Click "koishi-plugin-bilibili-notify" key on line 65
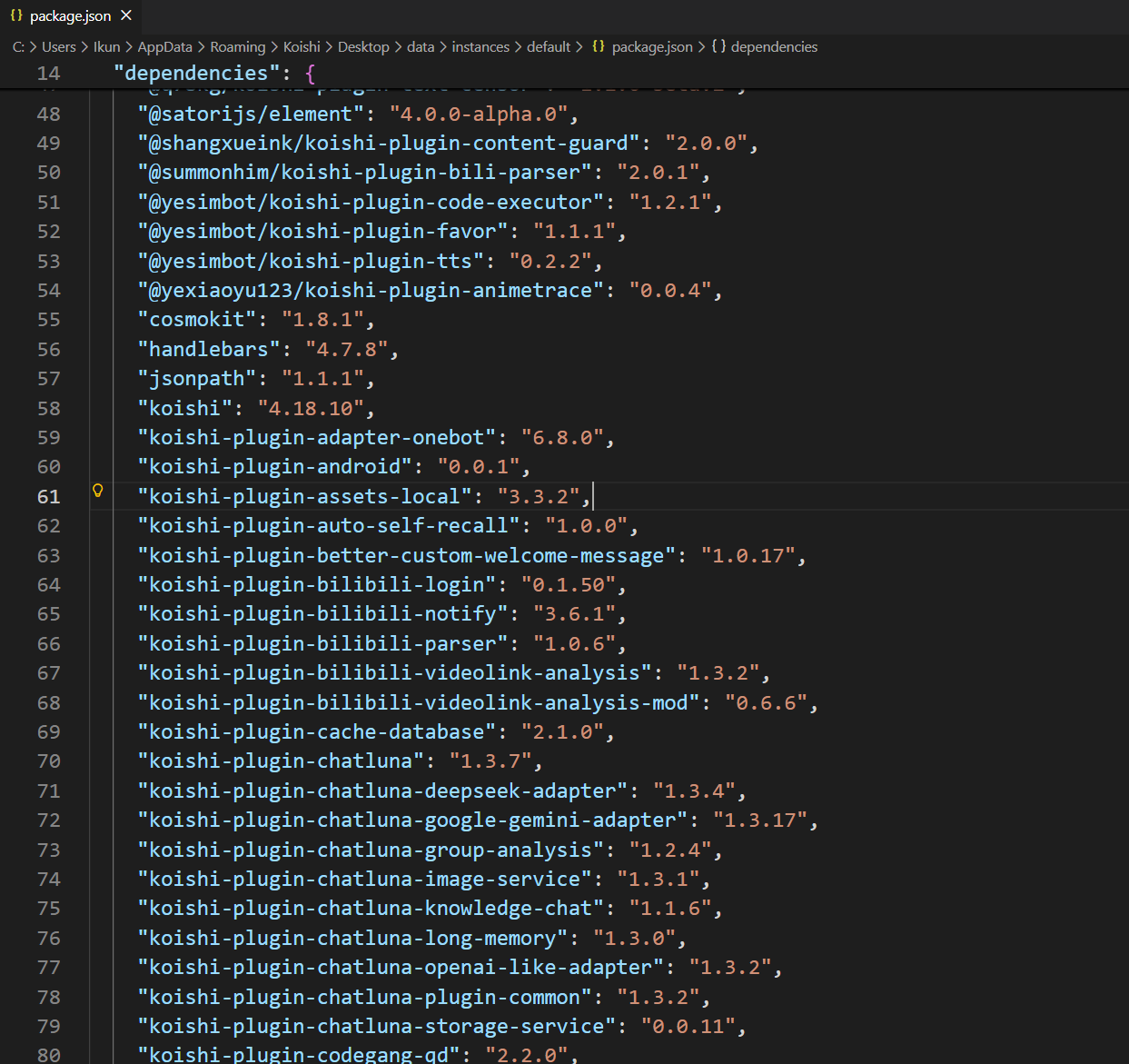 [x=322, y=613]
